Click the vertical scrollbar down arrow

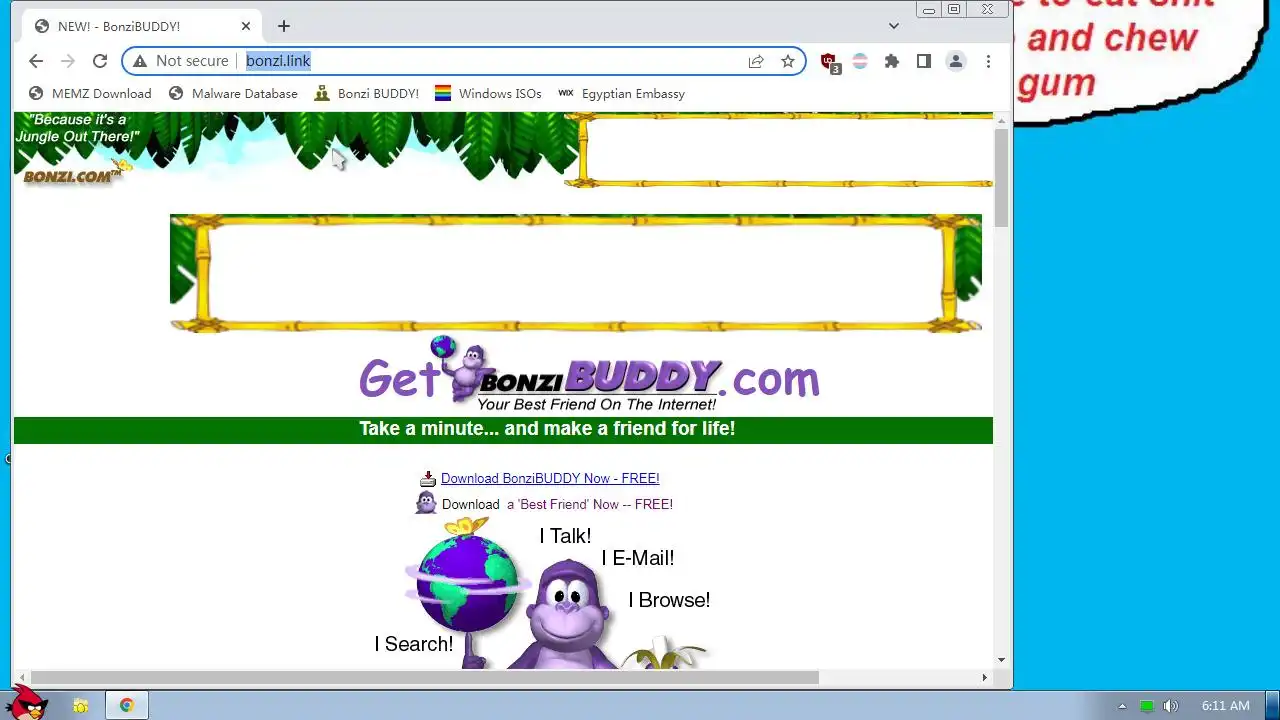pyautogui.click(x=1002, y=660)
